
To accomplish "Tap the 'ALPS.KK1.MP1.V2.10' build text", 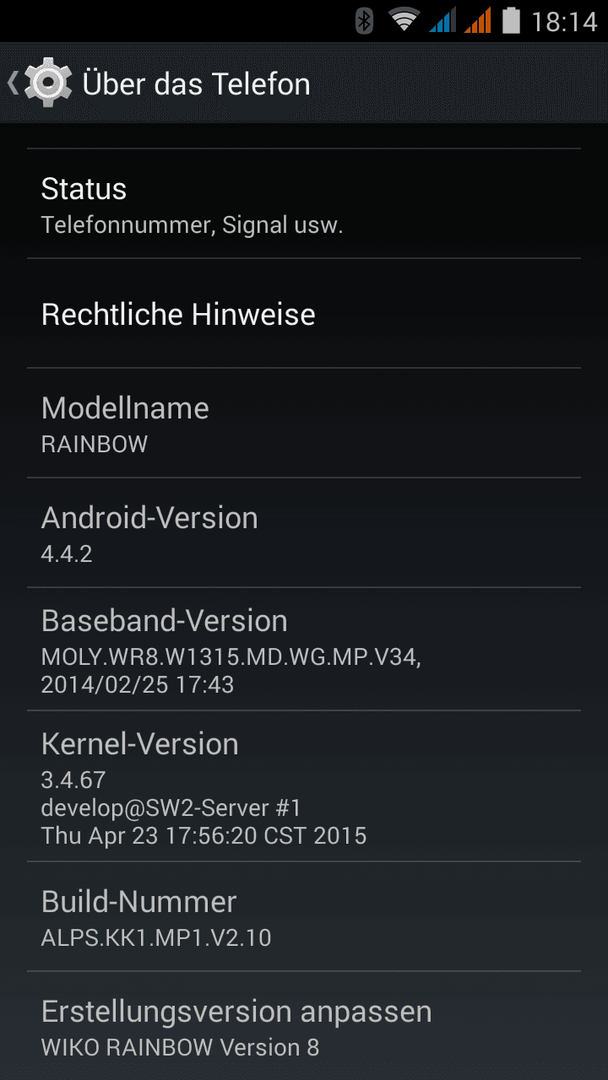I will point(156,937).
